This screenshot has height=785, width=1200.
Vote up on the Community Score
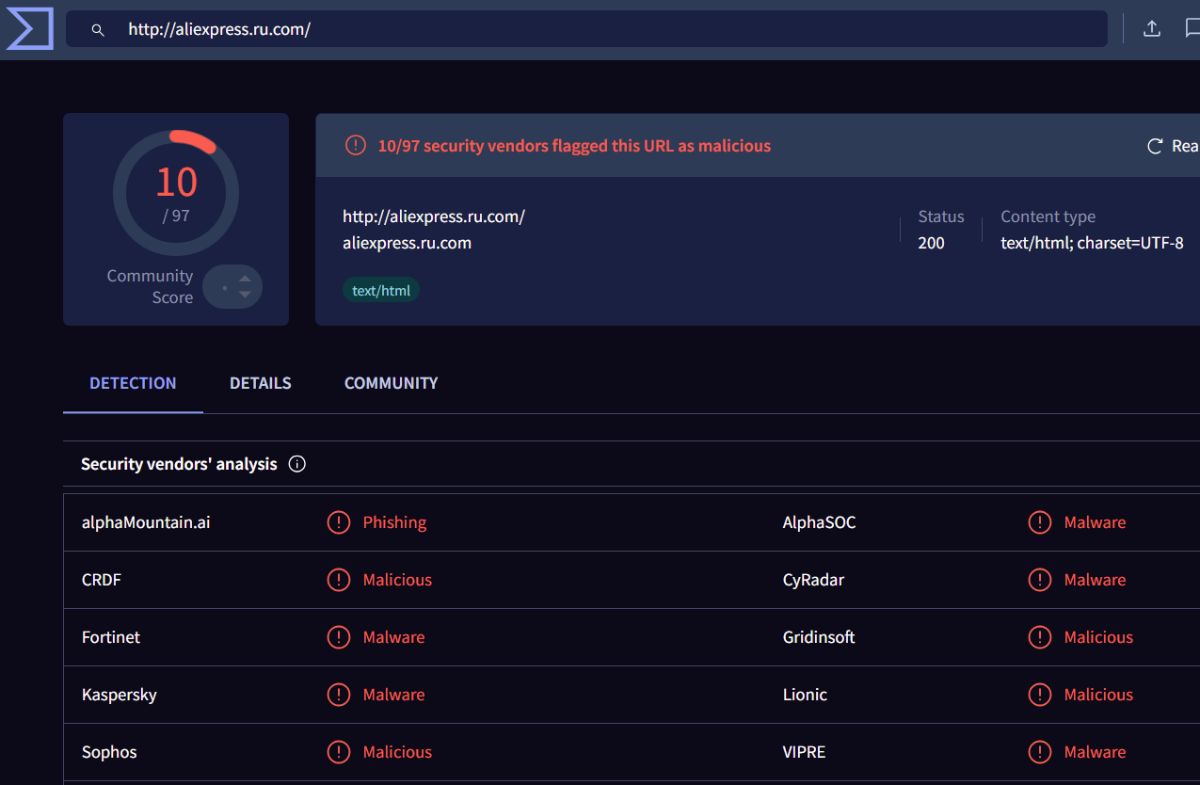point(245,278)
